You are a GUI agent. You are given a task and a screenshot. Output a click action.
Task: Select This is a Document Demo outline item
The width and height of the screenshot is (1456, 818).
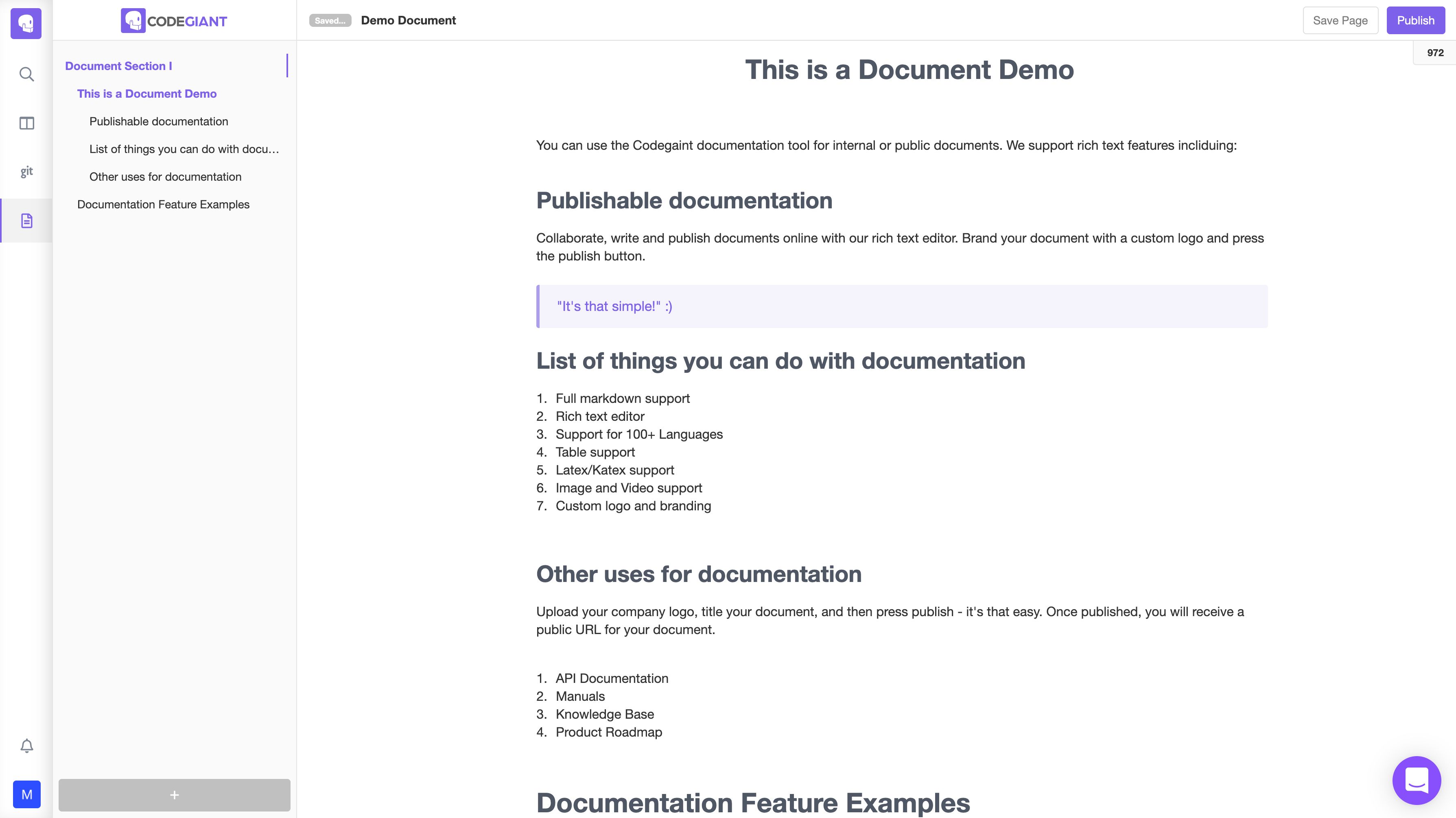pos(147,93)
